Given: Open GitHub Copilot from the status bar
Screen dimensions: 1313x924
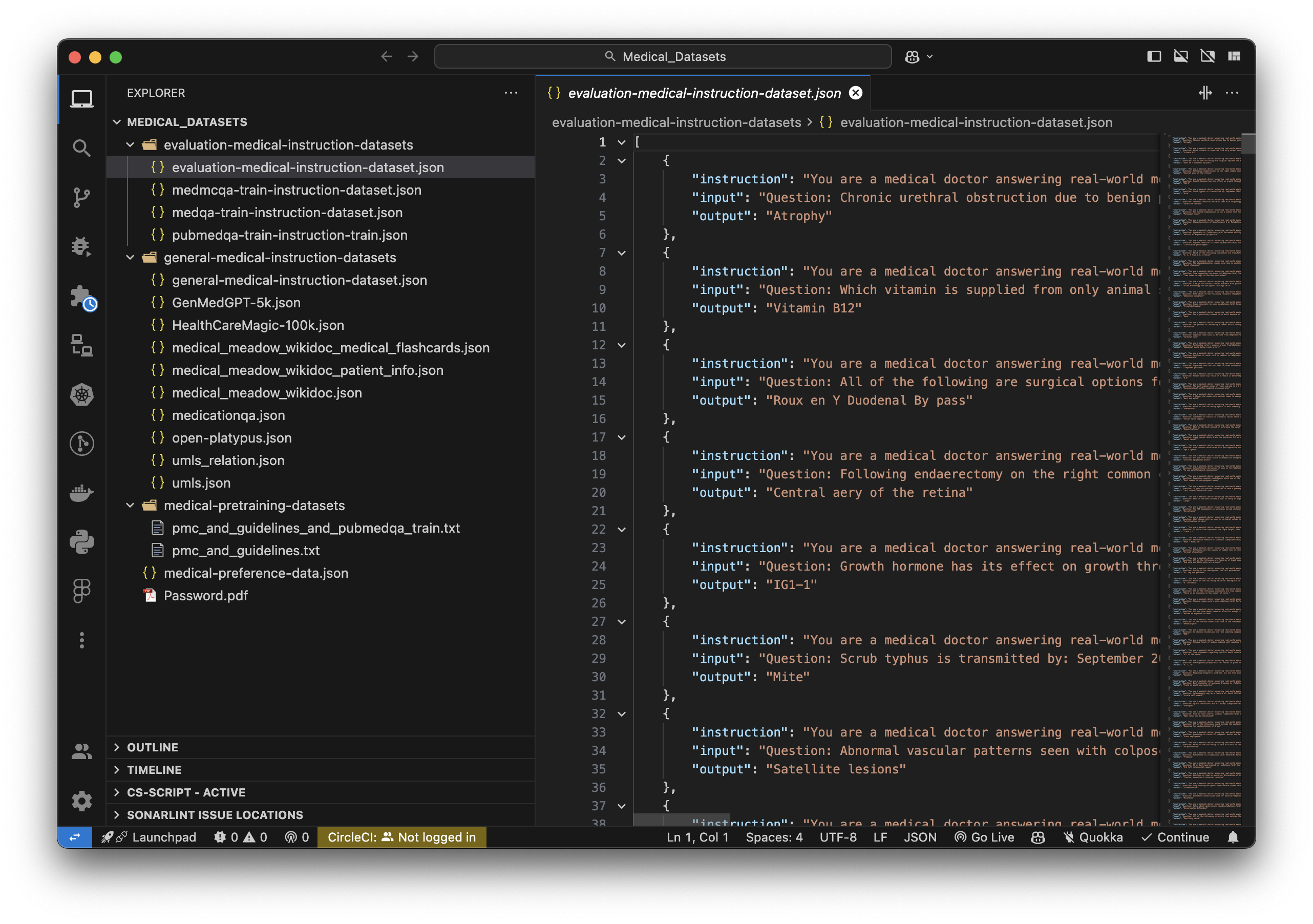Looking at the screenshot, I should click(1037, 837).
